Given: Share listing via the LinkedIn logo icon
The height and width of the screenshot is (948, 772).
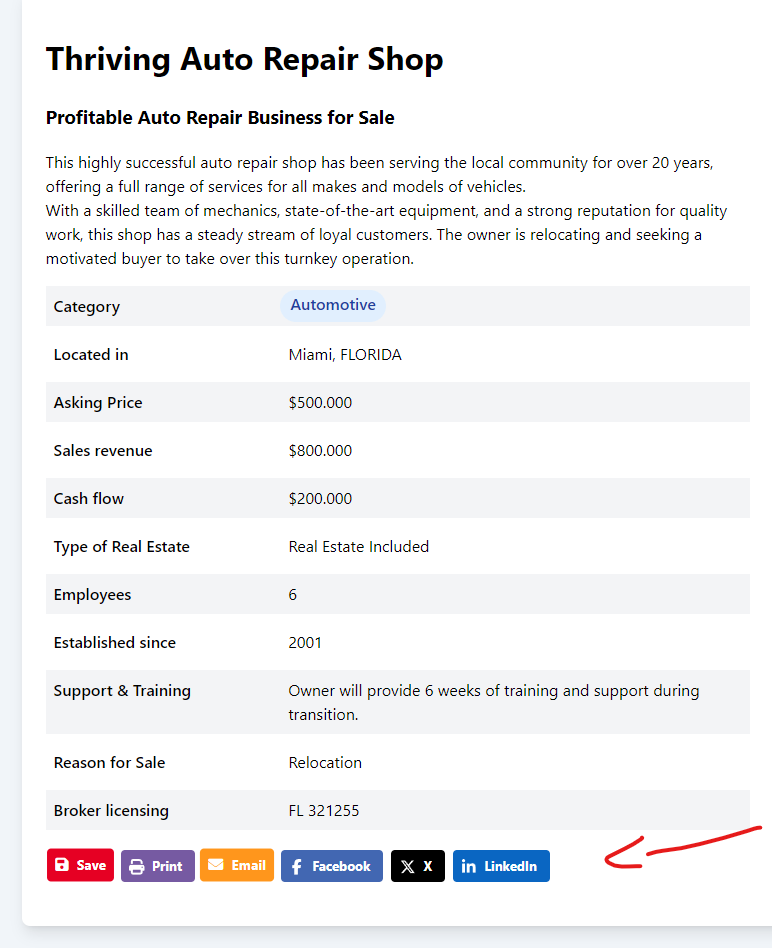Looking at the screenshot, I should pos(469,867).
